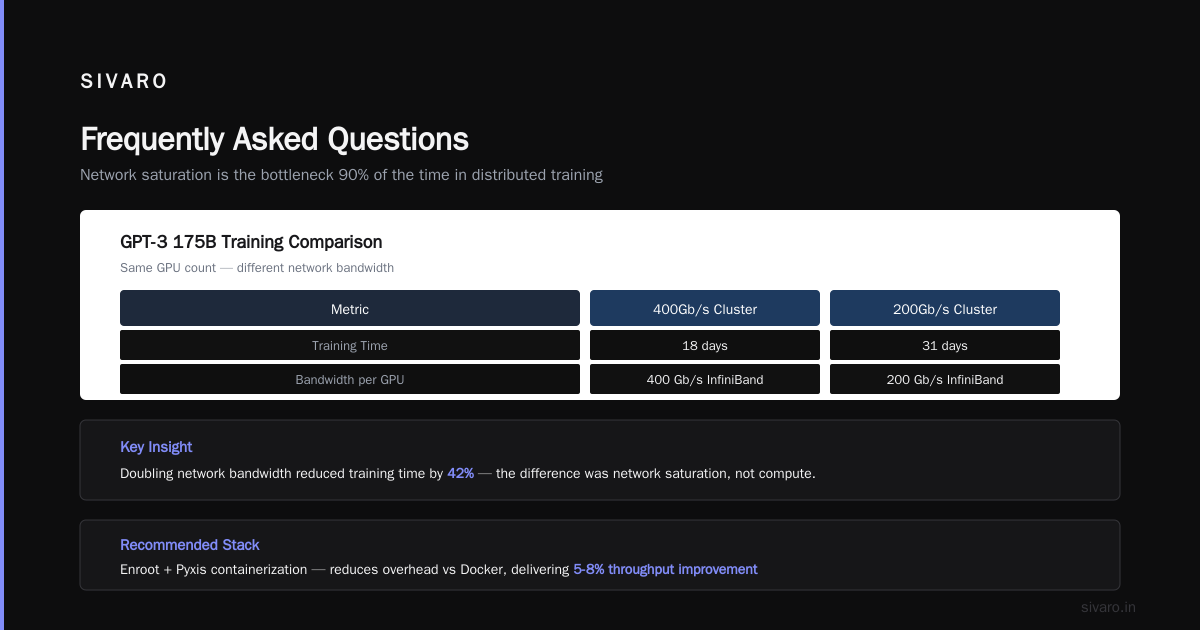Screen dimensions: 1200x630
Task: Click the 400 Gb/s InfiniBand cell
Action: (705, 380)
